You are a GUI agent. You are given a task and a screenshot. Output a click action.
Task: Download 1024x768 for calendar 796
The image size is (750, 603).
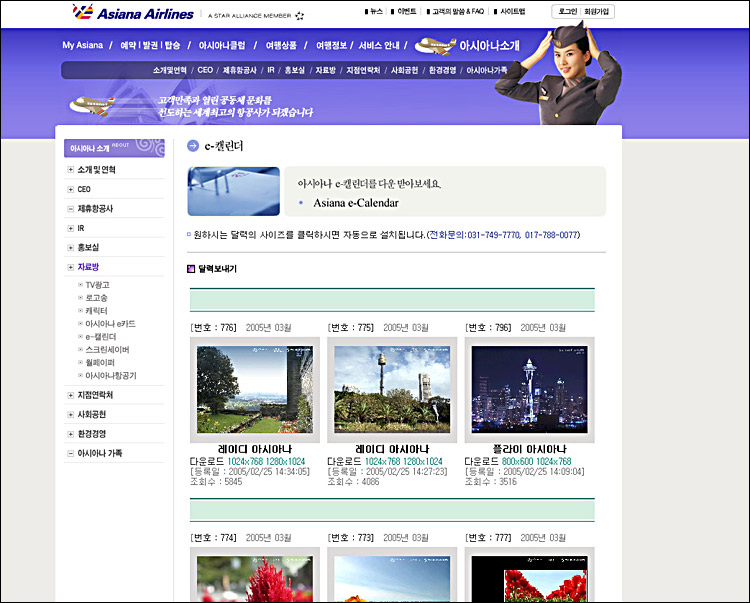[x=553, y=461]
